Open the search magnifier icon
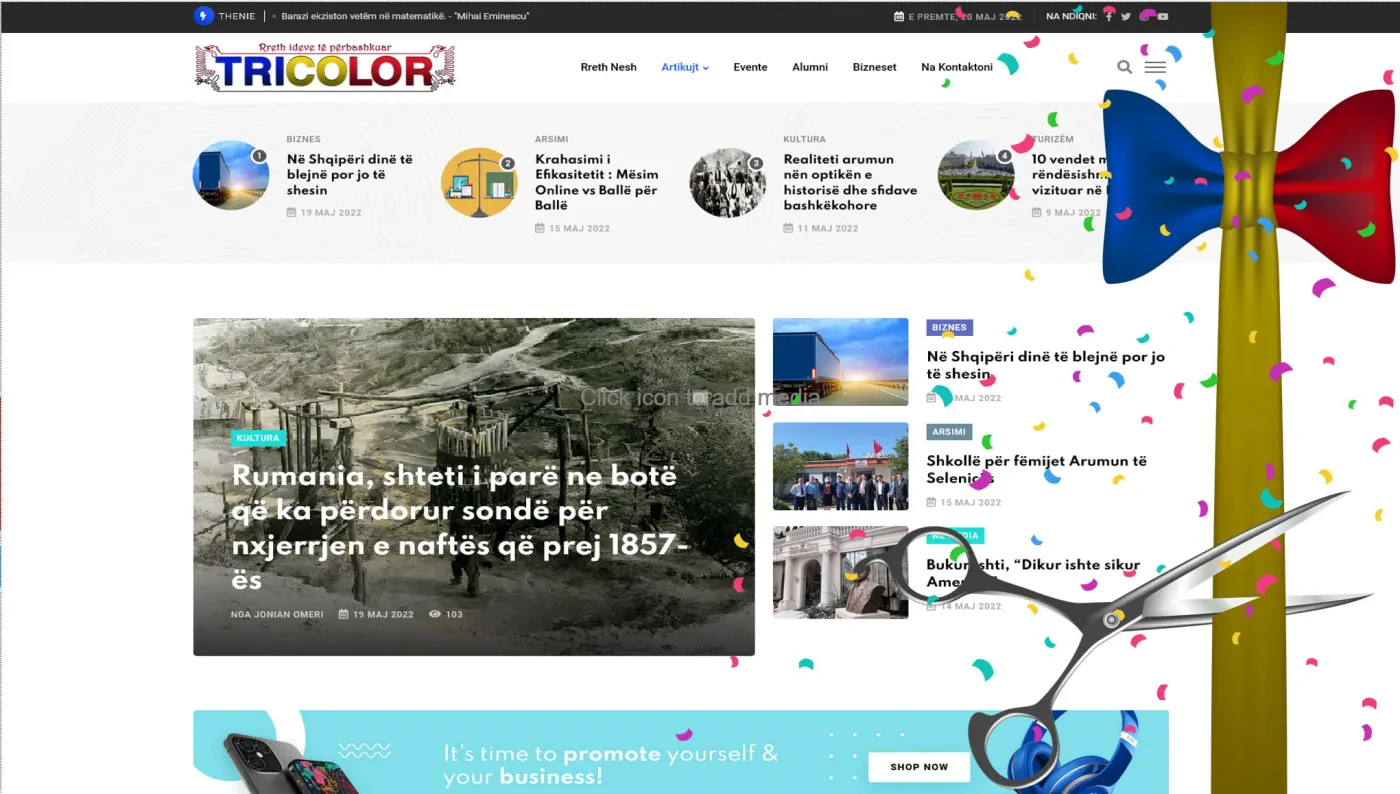This screenshot has width=1400, height=794. pos(1125,67)
